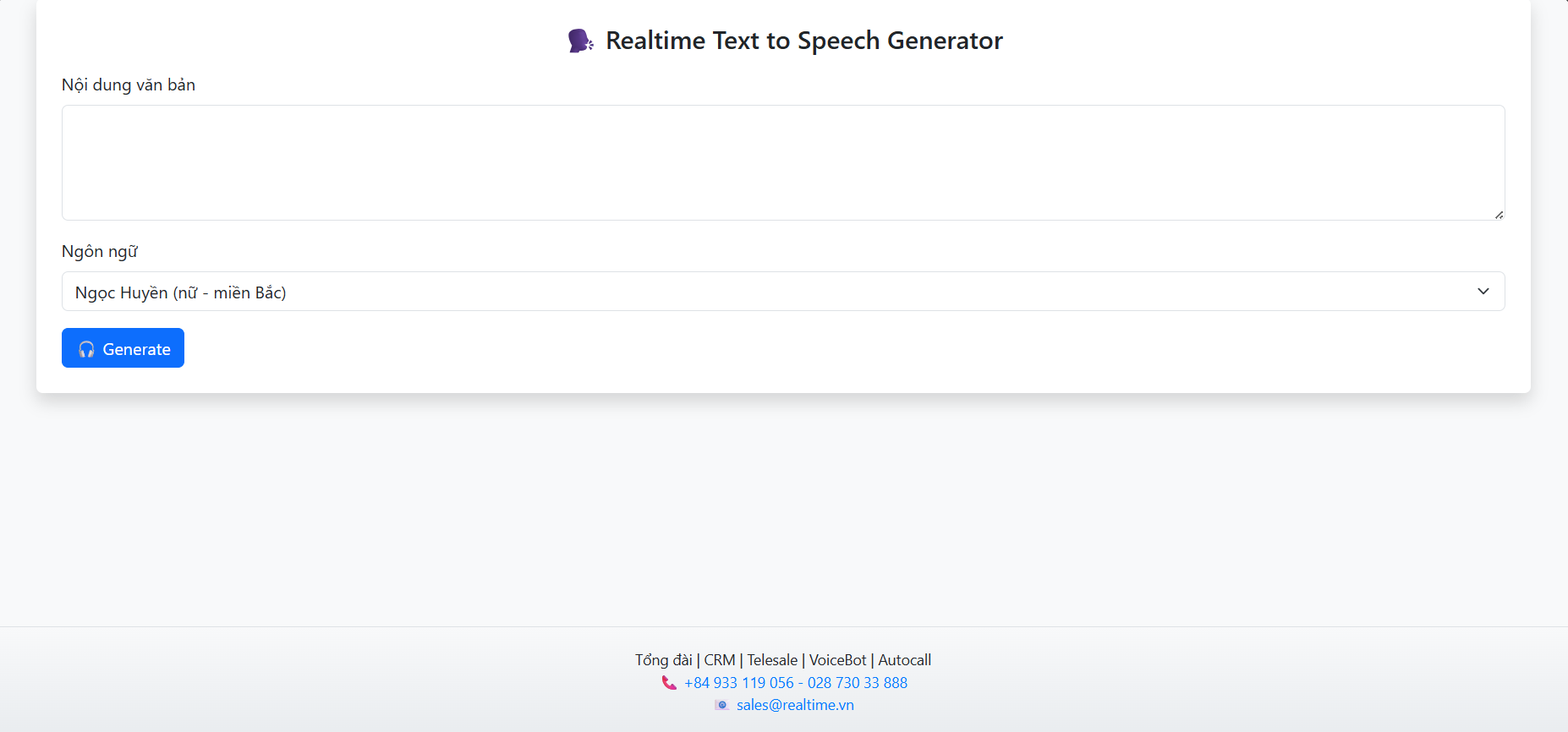Open phone link +84 933 119 056

tap(739, 683)
